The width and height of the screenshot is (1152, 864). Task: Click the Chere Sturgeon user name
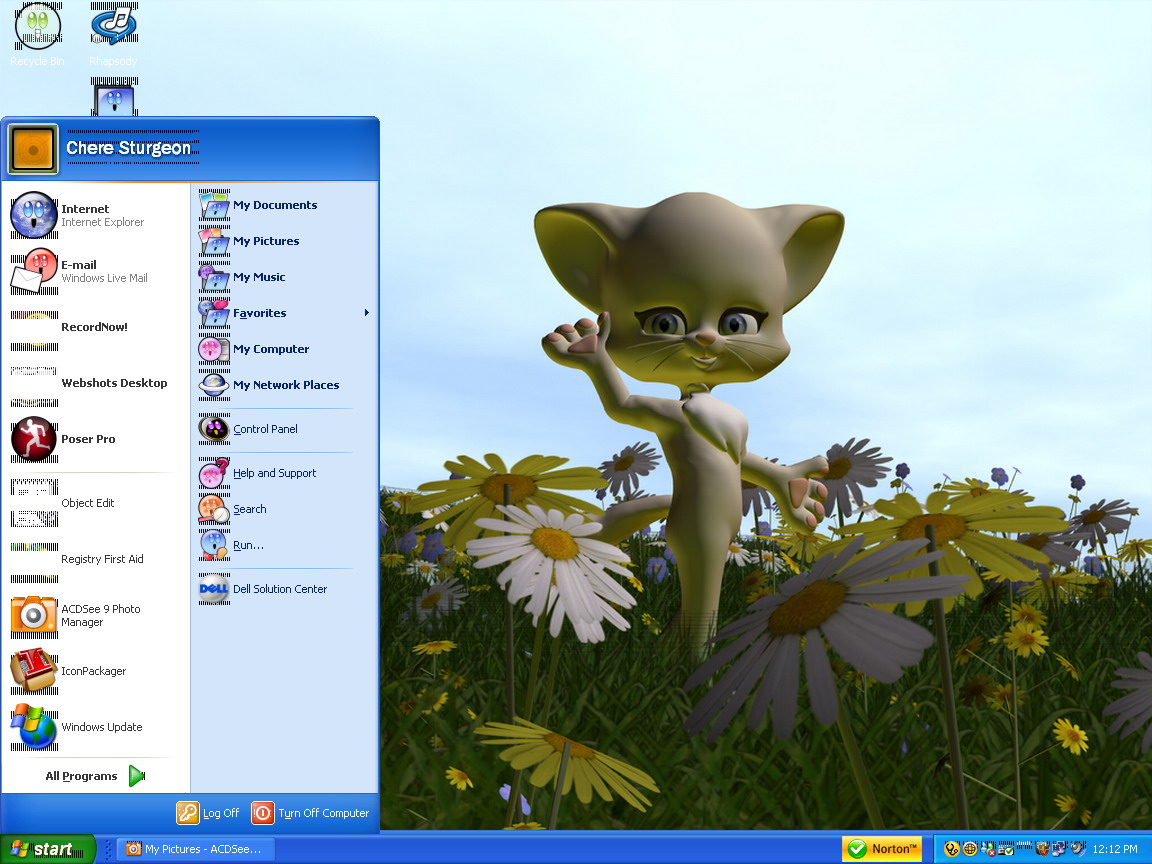point(129,148)
